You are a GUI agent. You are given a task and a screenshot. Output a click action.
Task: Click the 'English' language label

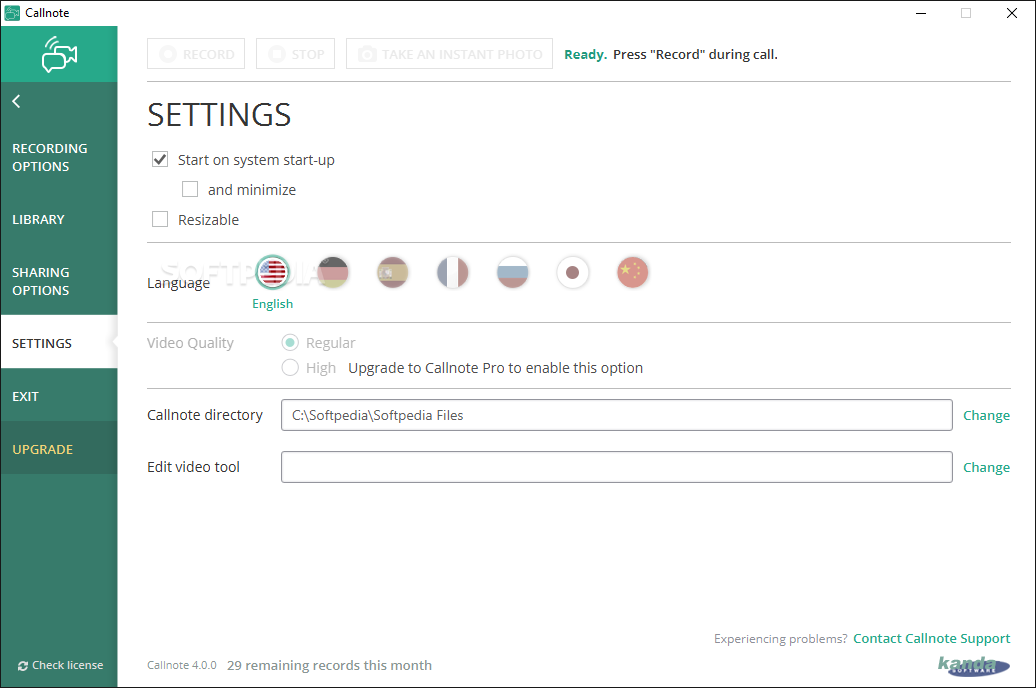coord(272,304)
